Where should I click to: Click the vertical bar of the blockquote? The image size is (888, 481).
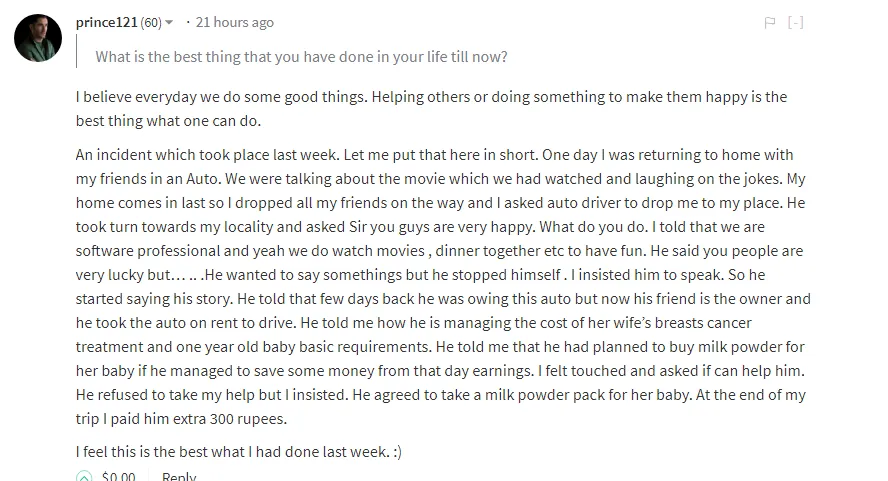(x=76, y=51)
